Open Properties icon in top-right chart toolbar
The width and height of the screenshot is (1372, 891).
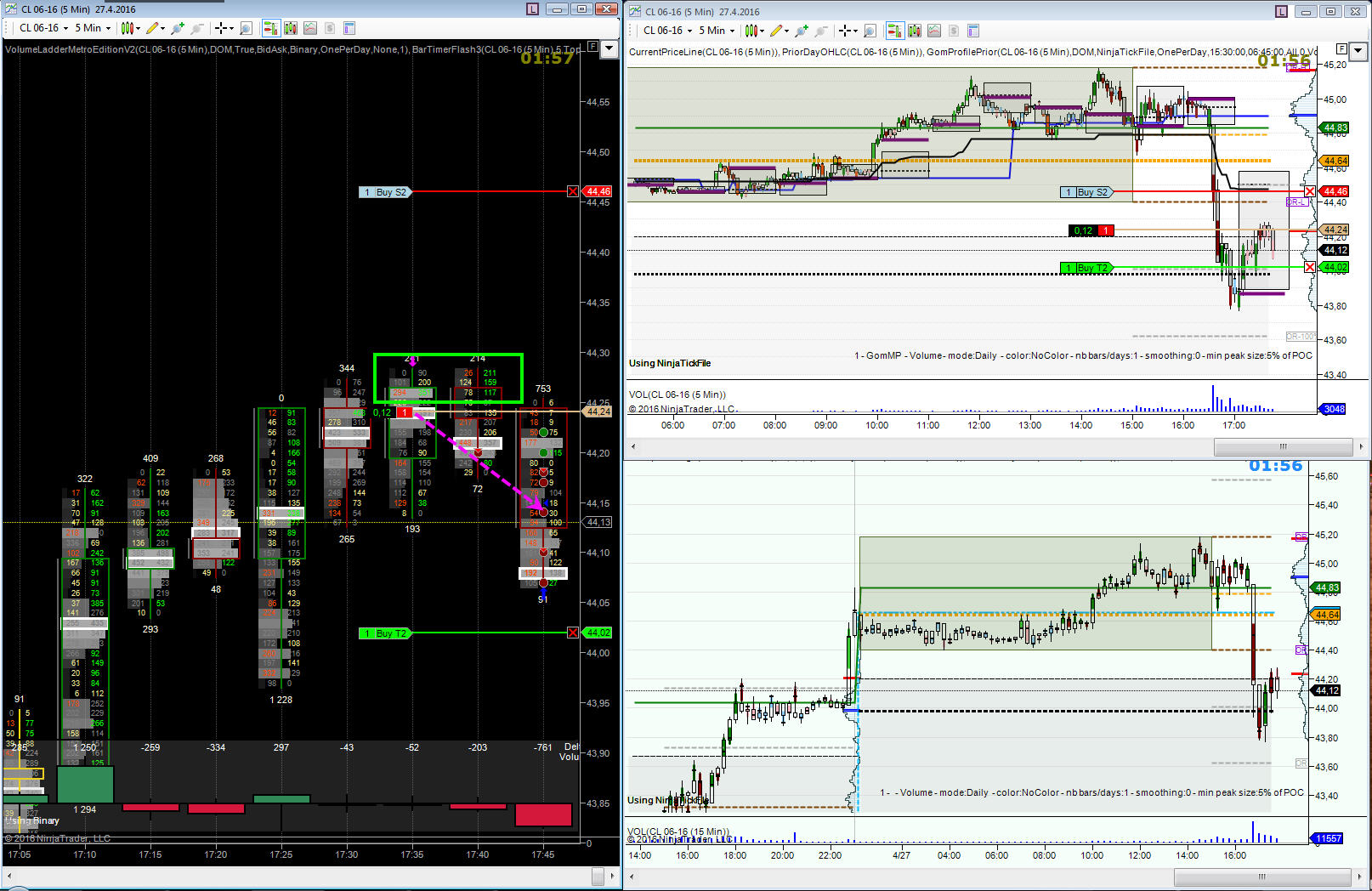(x=973, y=31)
